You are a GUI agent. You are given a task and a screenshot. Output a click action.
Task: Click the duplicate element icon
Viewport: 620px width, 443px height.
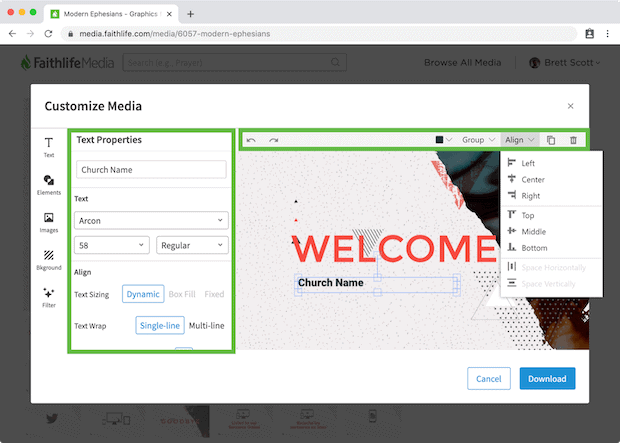coord(552,140)
